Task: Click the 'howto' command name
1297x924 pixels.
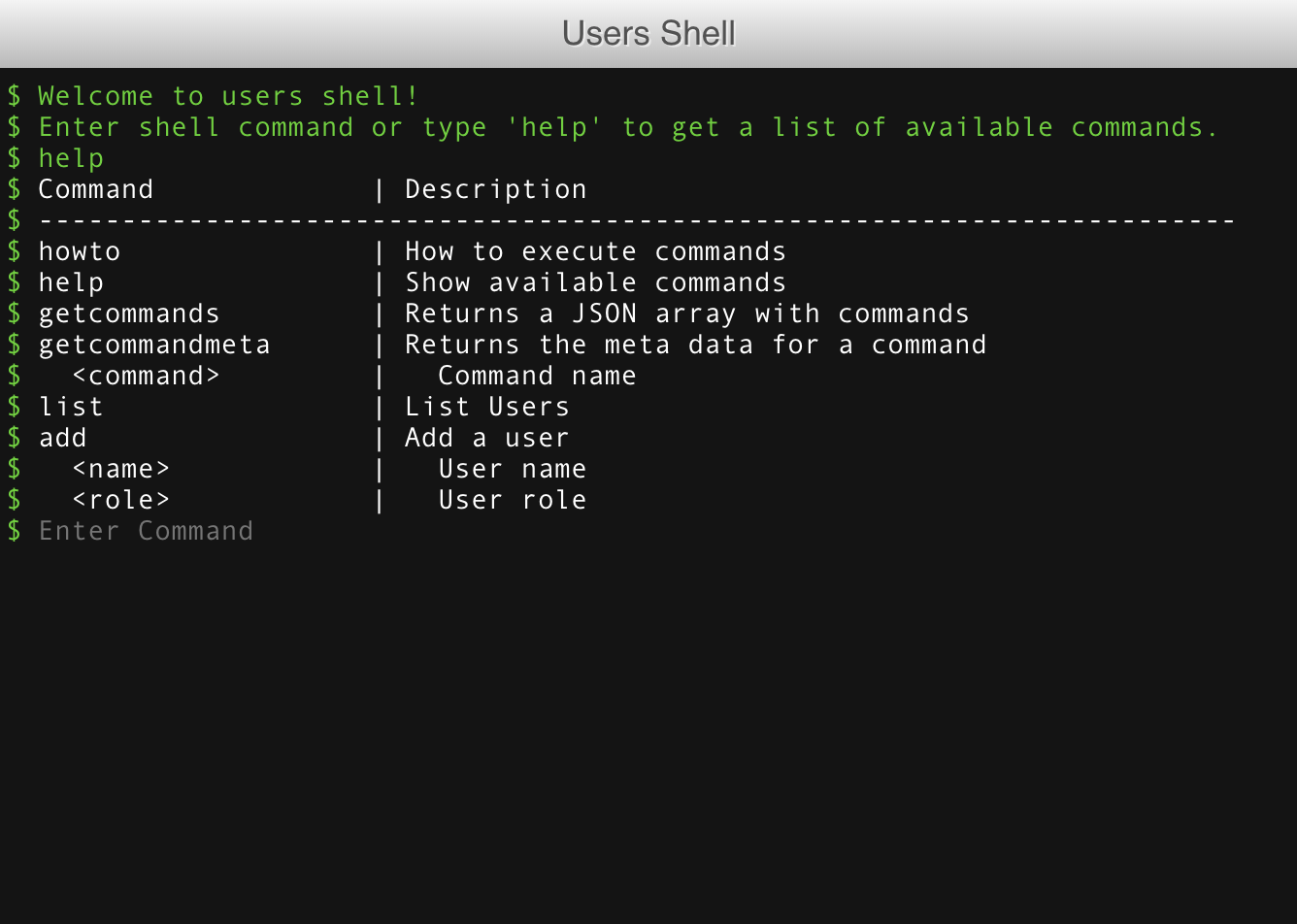Action: click(x=80, y=251)
